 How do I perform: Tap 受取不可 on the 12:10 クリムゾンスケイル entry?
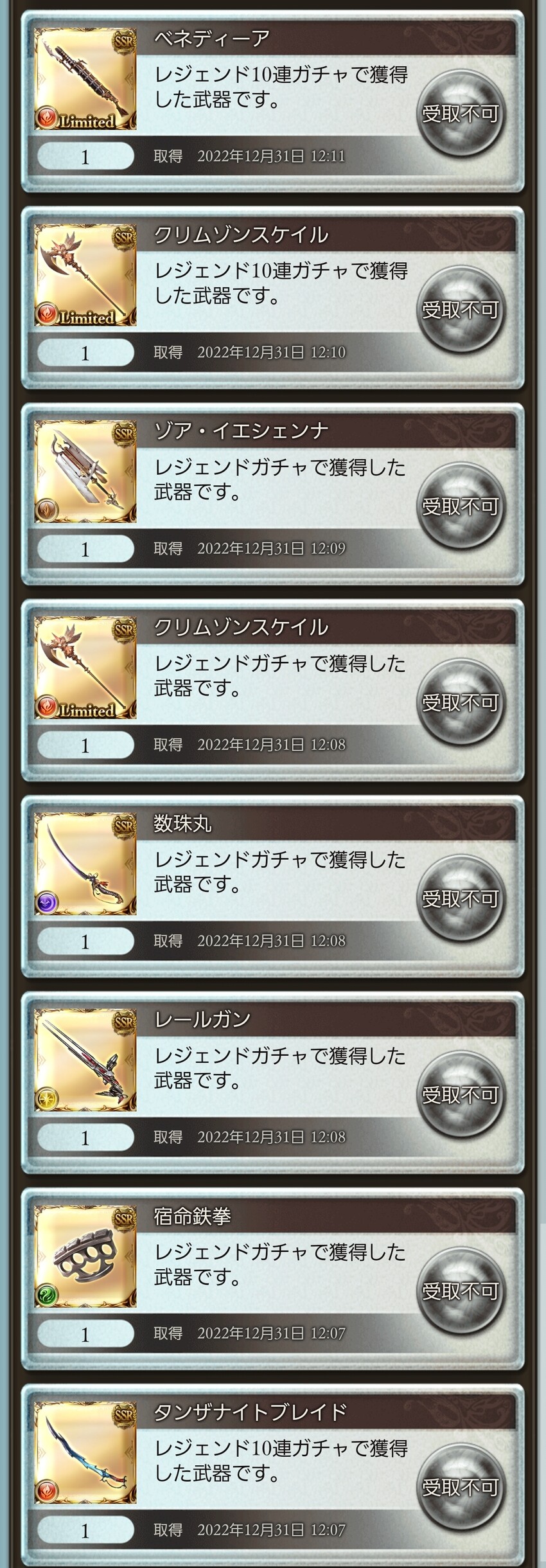(461, 310)
